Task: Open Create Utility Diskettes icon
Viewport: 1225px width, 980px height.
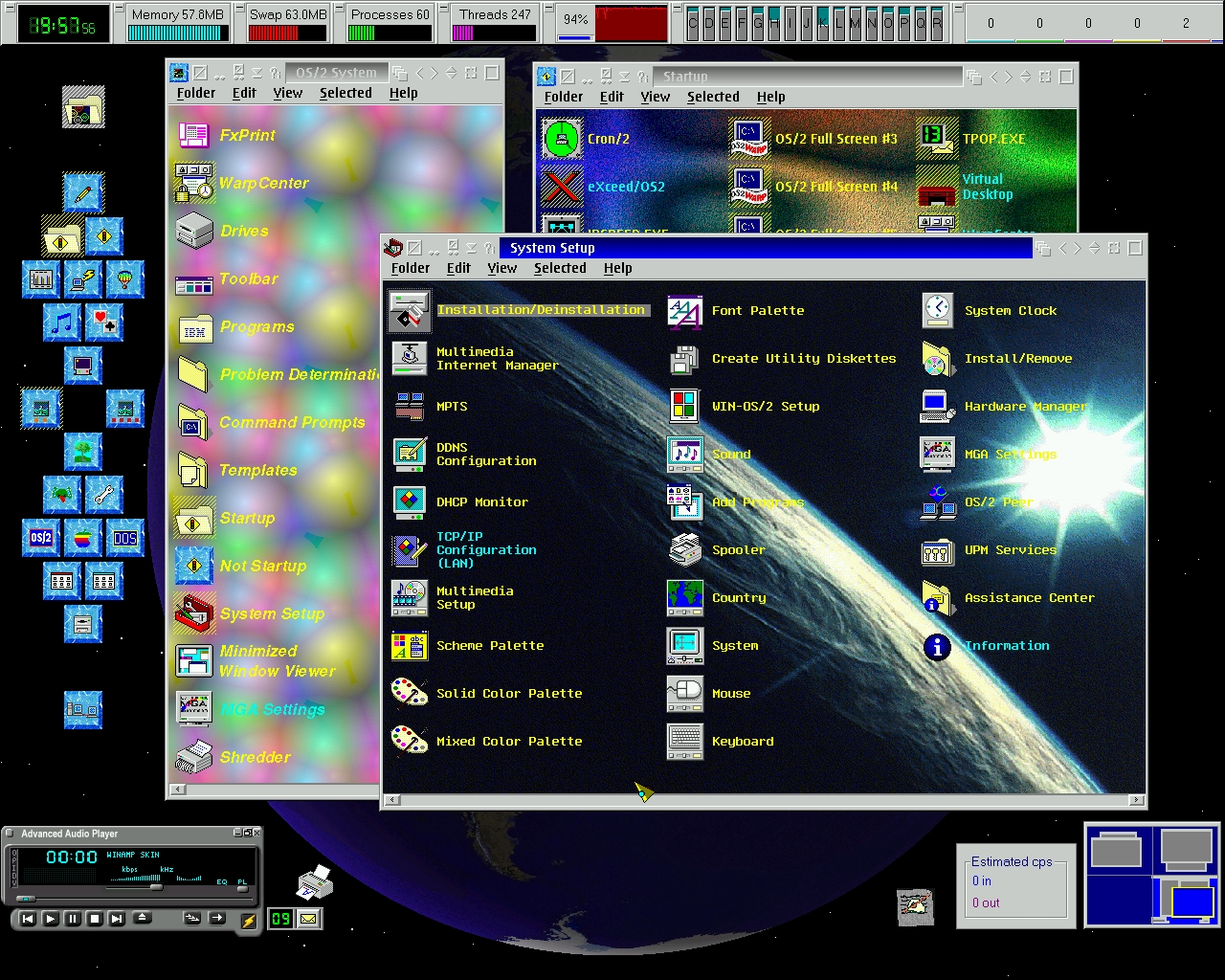Action: click(x=685, y=358)
